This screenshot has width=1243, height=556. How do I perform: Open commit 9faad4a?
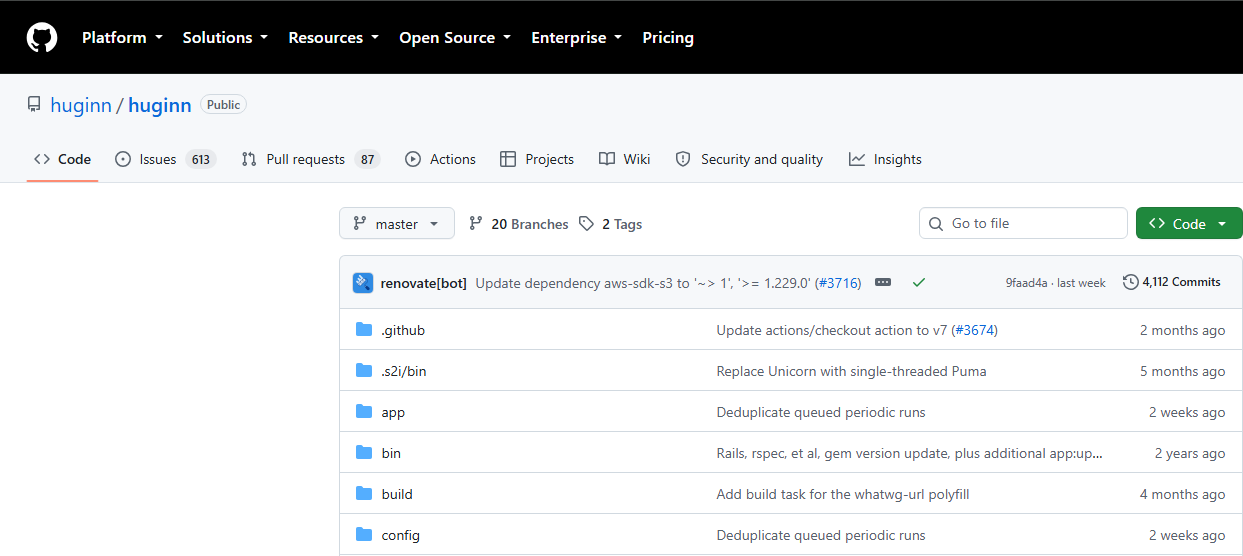click(x=1027, y=283)
